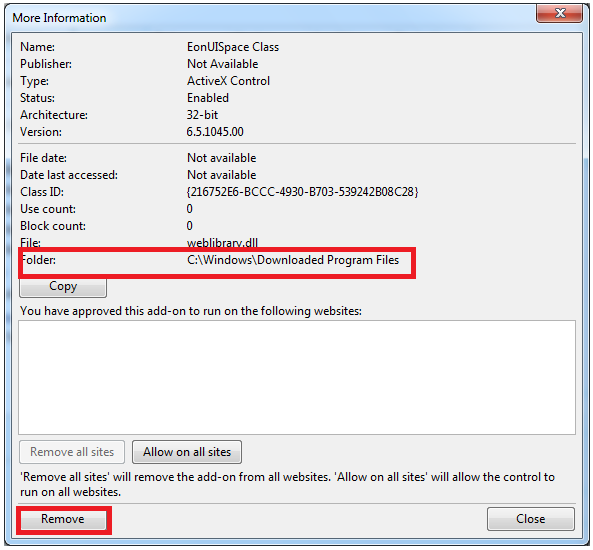593x550 pixels.
Task: Click the Enabled status value
Action: coord(208,98)
